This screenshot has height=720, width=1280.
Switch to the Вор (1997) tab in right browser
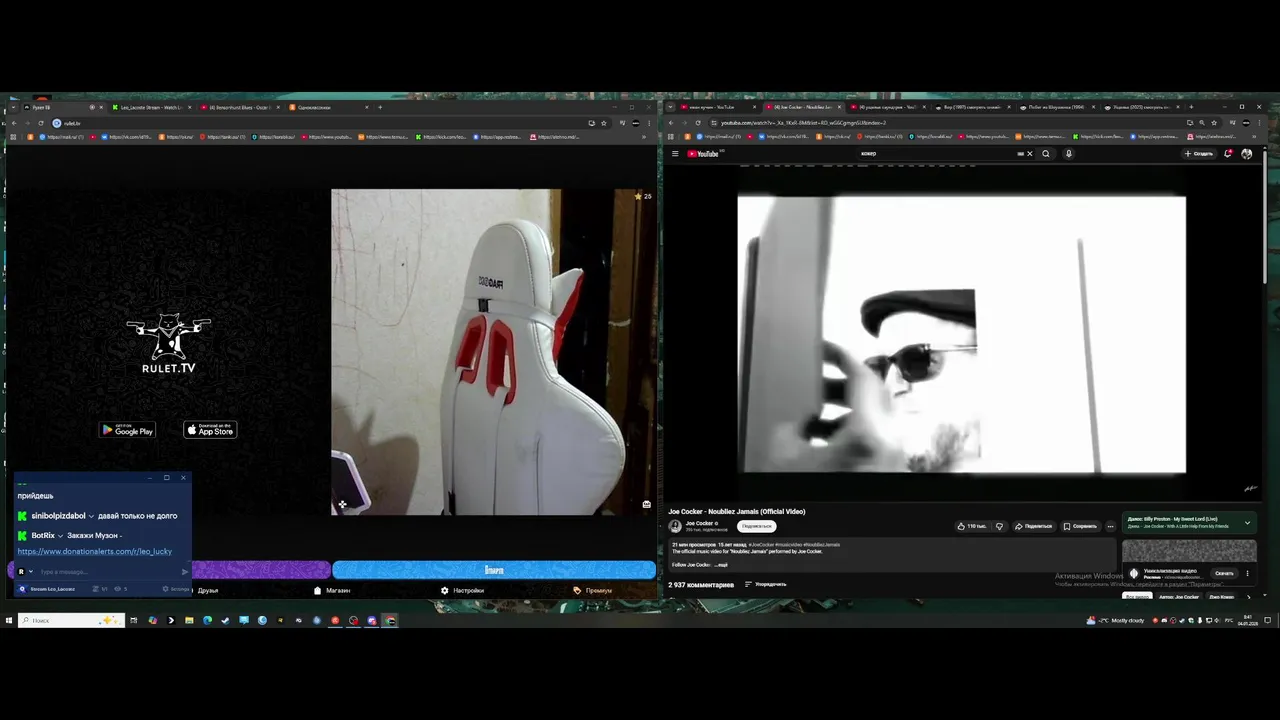coord(975,107)
